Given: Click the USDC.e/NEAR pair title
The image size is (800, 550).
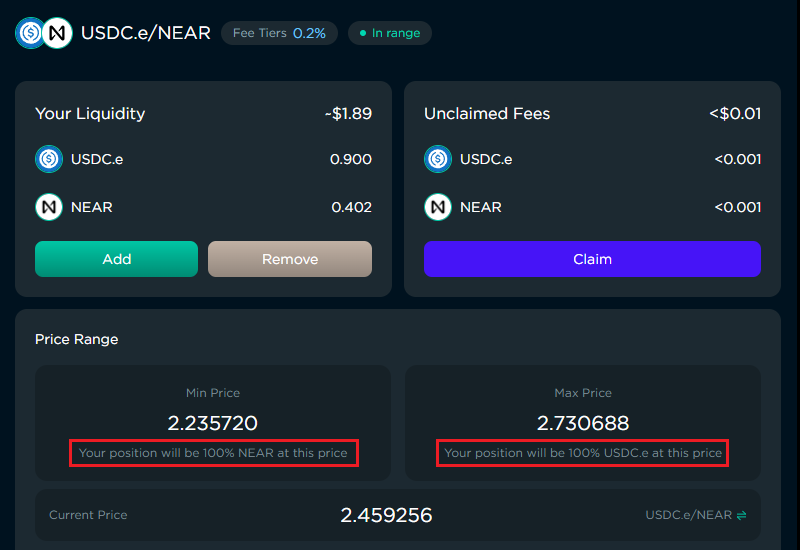Looking at the screenshot, I should (146, 33).
